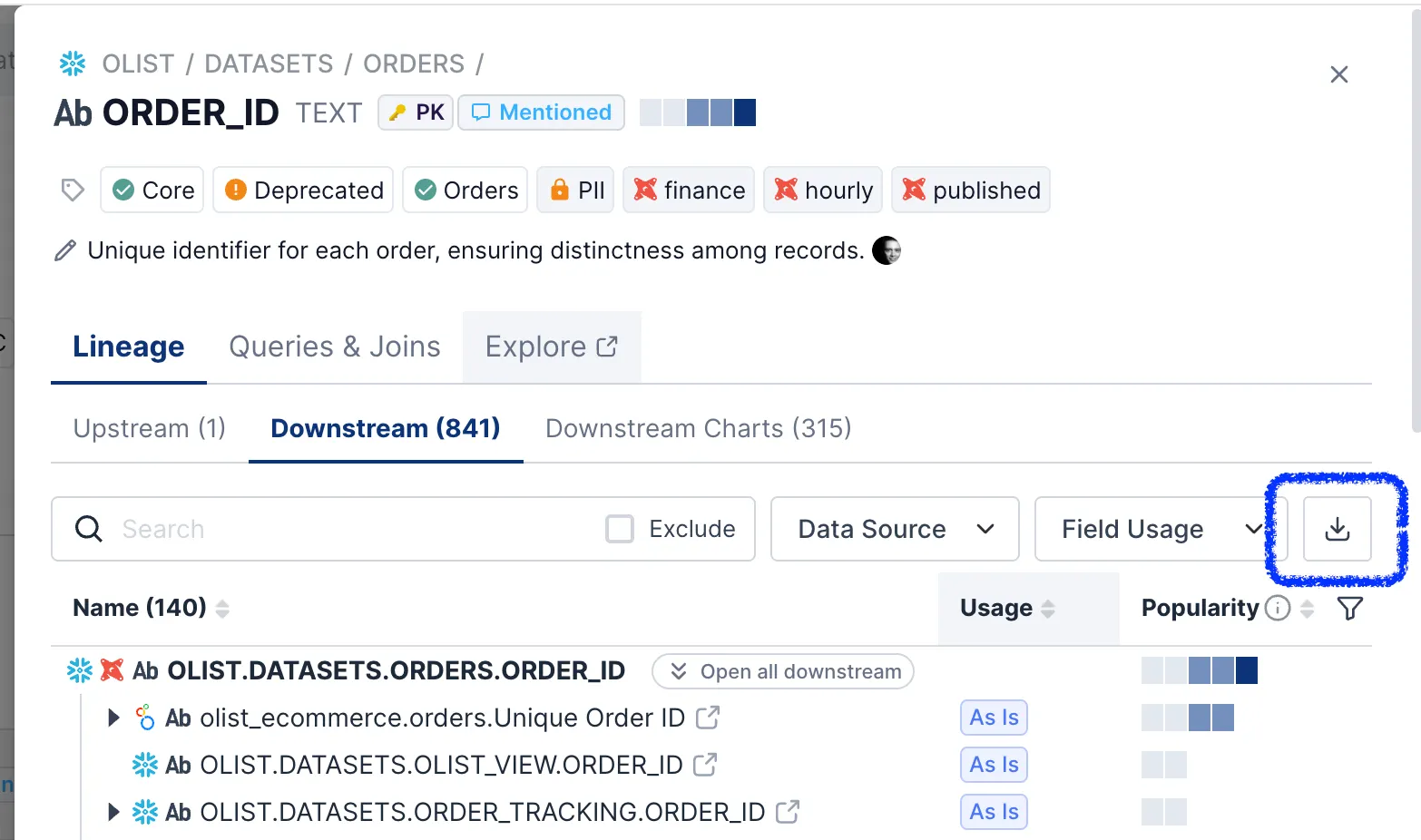
Task: Click Open all downstream button
Action: (x=782, y=671)
